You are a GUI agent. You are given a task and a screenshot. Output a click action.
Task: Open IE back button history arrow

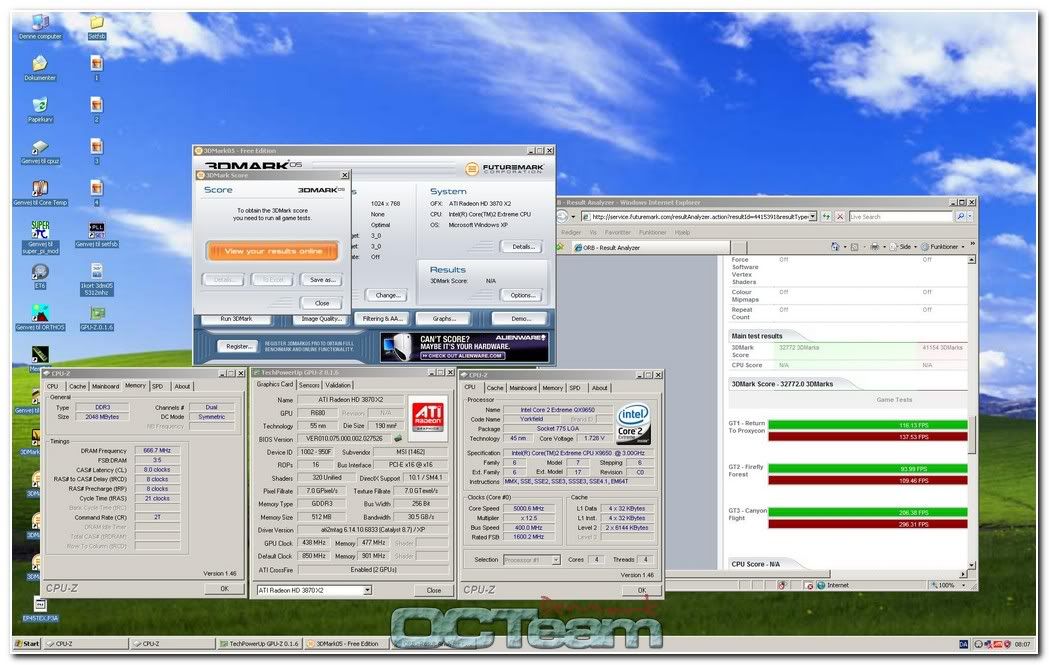pyautogui.click(x=573, y=217)
